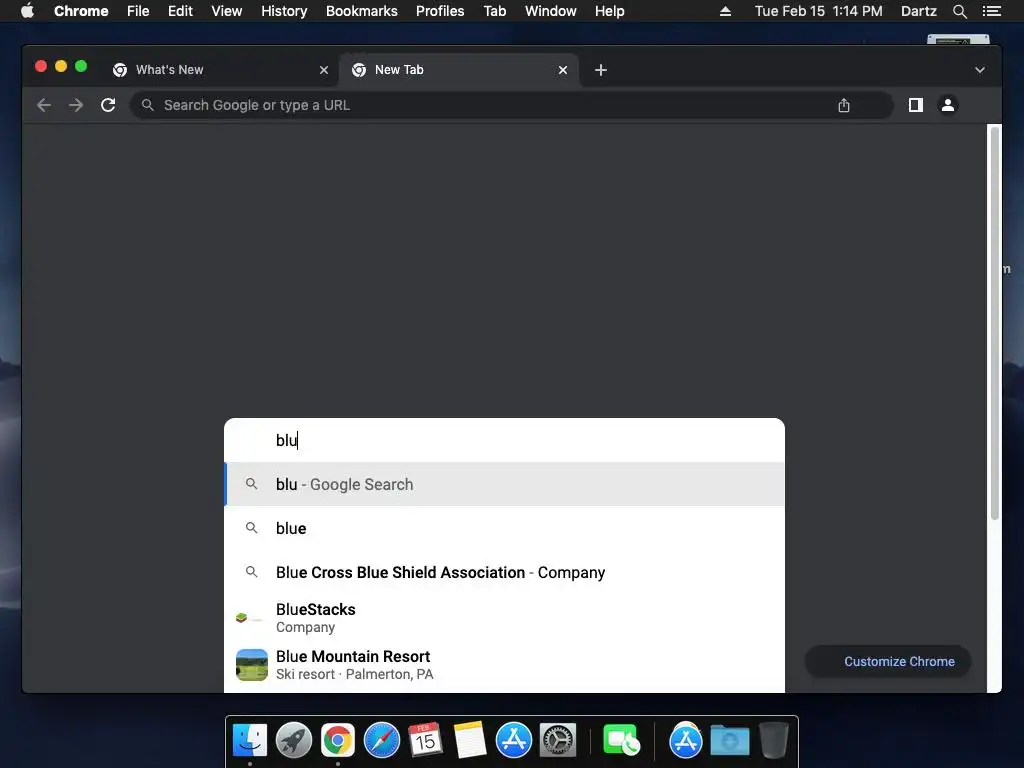Open the Help menu
The image size is (1024, 768).
coord(609,11)
